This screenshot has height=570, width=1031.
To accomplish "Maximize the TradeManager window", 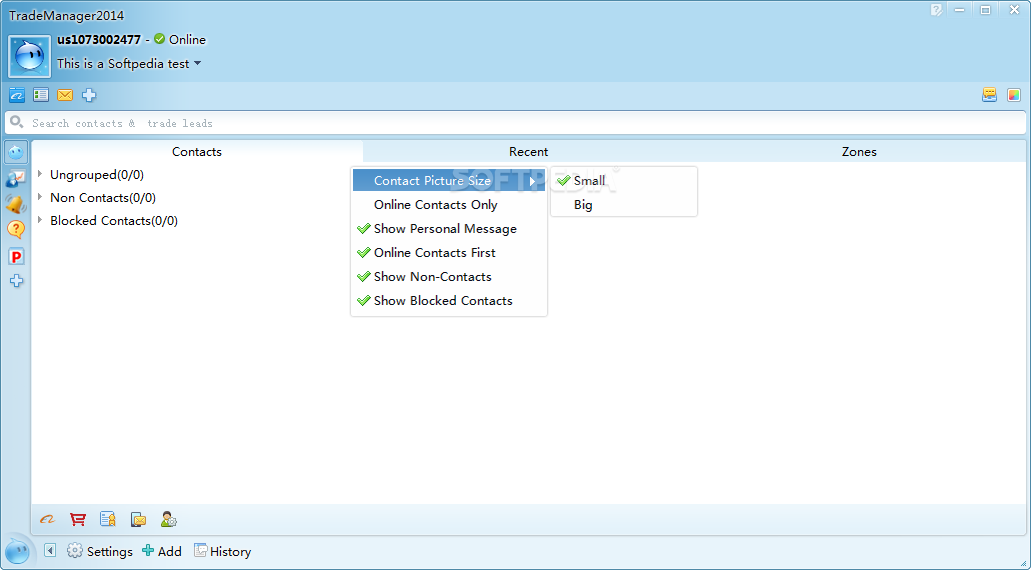I will tap(985, 10).
